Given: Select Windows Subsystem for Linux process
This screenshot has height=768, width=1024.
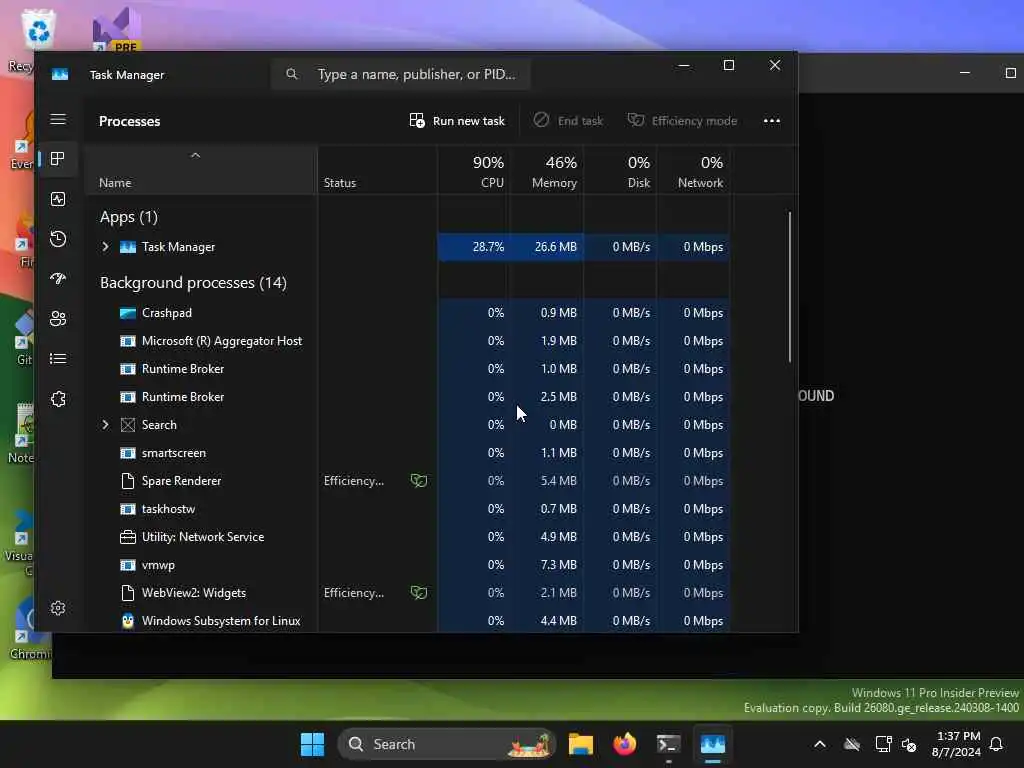Looking at the screenshot, I should coord(408,620).
